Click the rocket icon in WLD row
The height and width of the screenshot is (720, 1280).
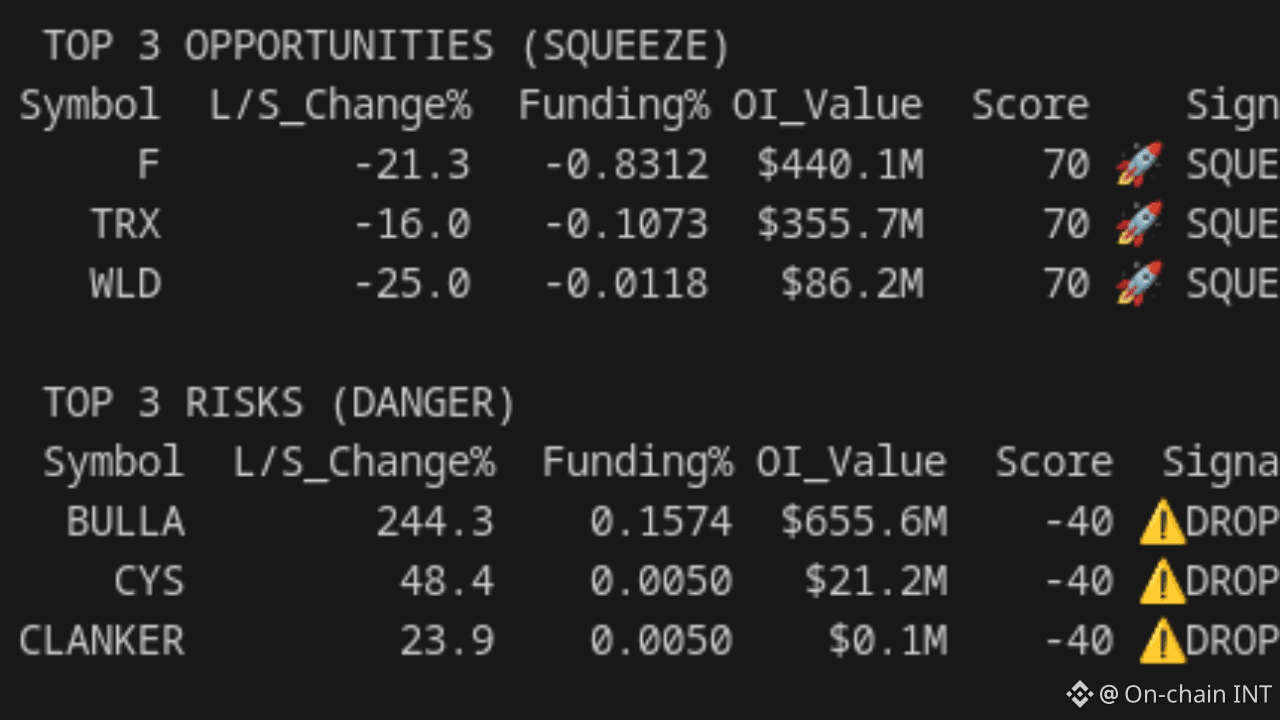point(1139,283)
